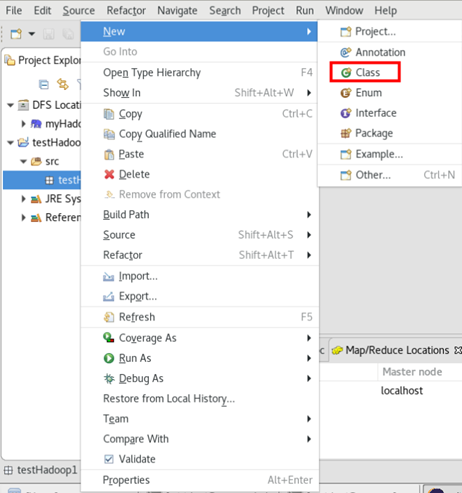The width and height of the screenshot is (462, 493).
Task: Click the green Run As play icon
Action: (x=109, y=358)
